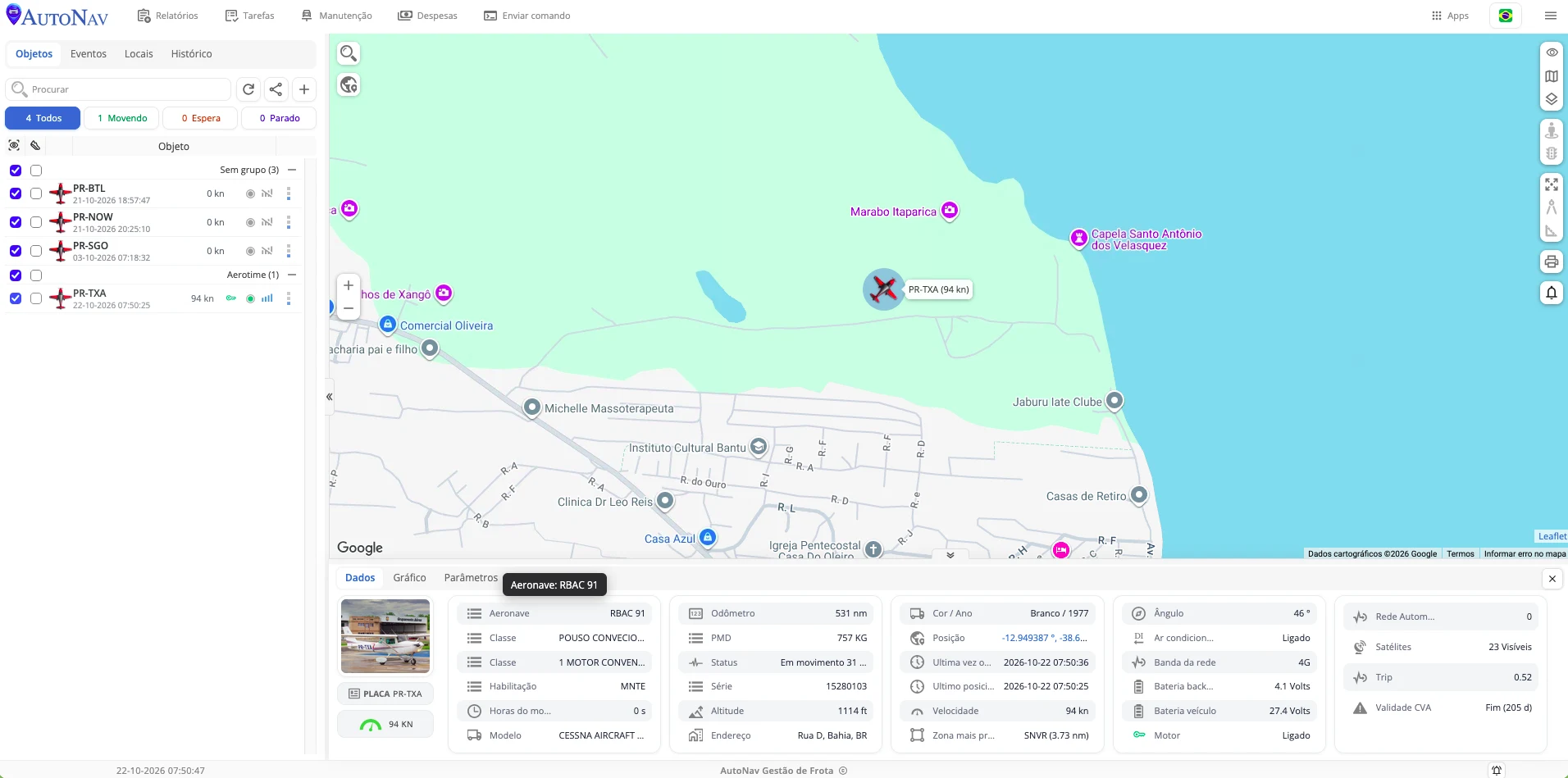Open the Despesas menu
Image resolution: width=1568 pixels, height=778 pixels.
coord(428,16)
